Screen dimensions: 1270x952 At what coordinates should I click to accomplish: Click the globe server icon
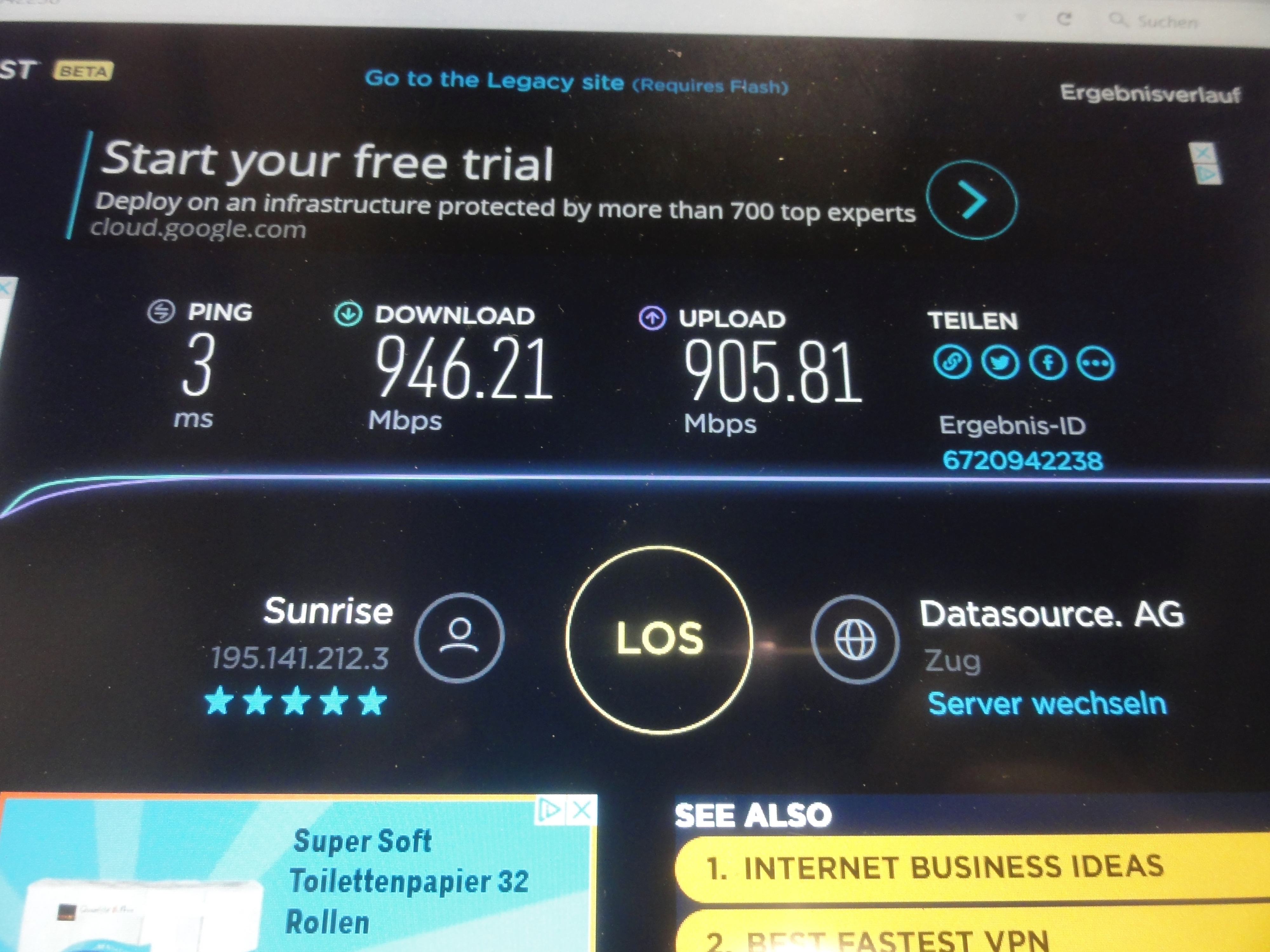click(x=855, y=639)
